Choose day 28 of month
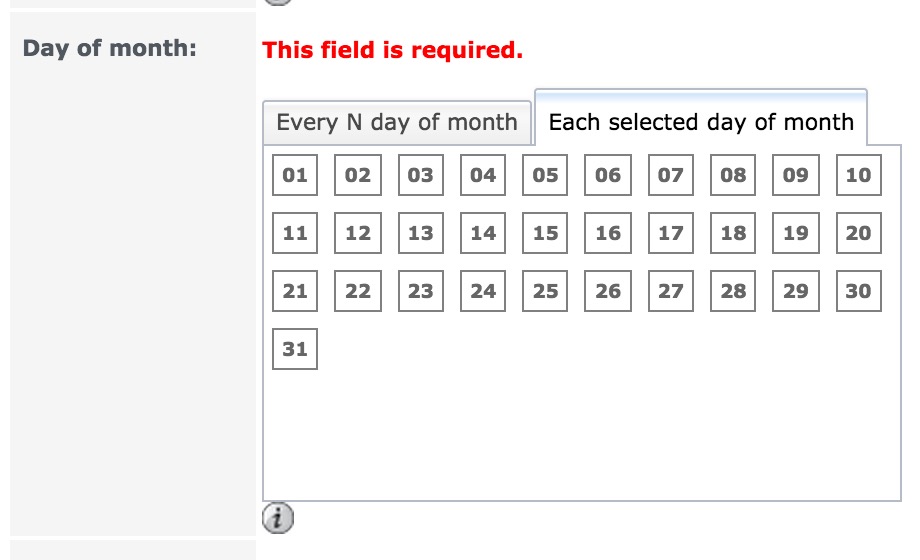The image size is (920, 560). coord(733,291)
